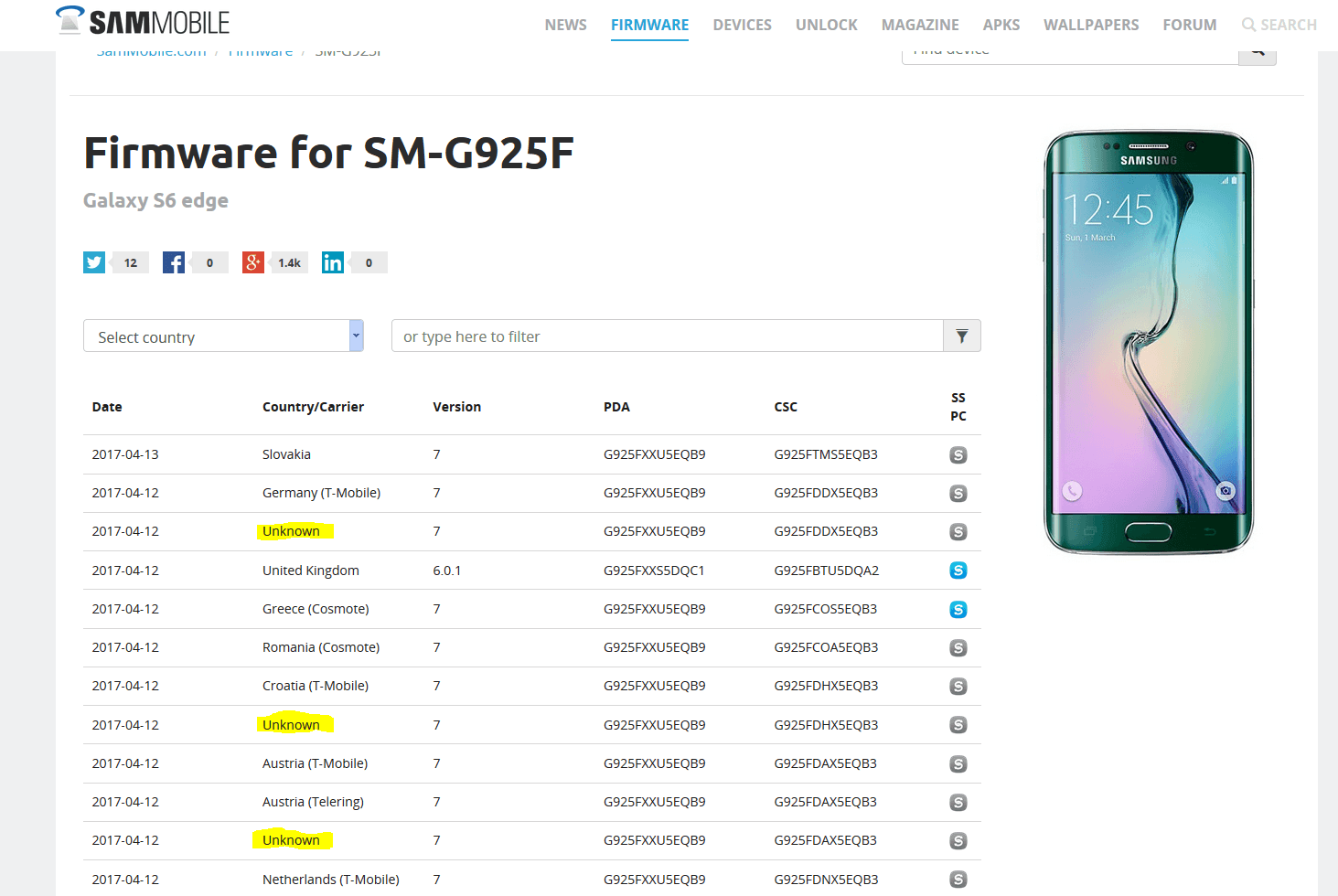Viewport: 1338px width, 896px height.
Task: Open search via magnifier icon in navbar
Action: pos(1248,25)
